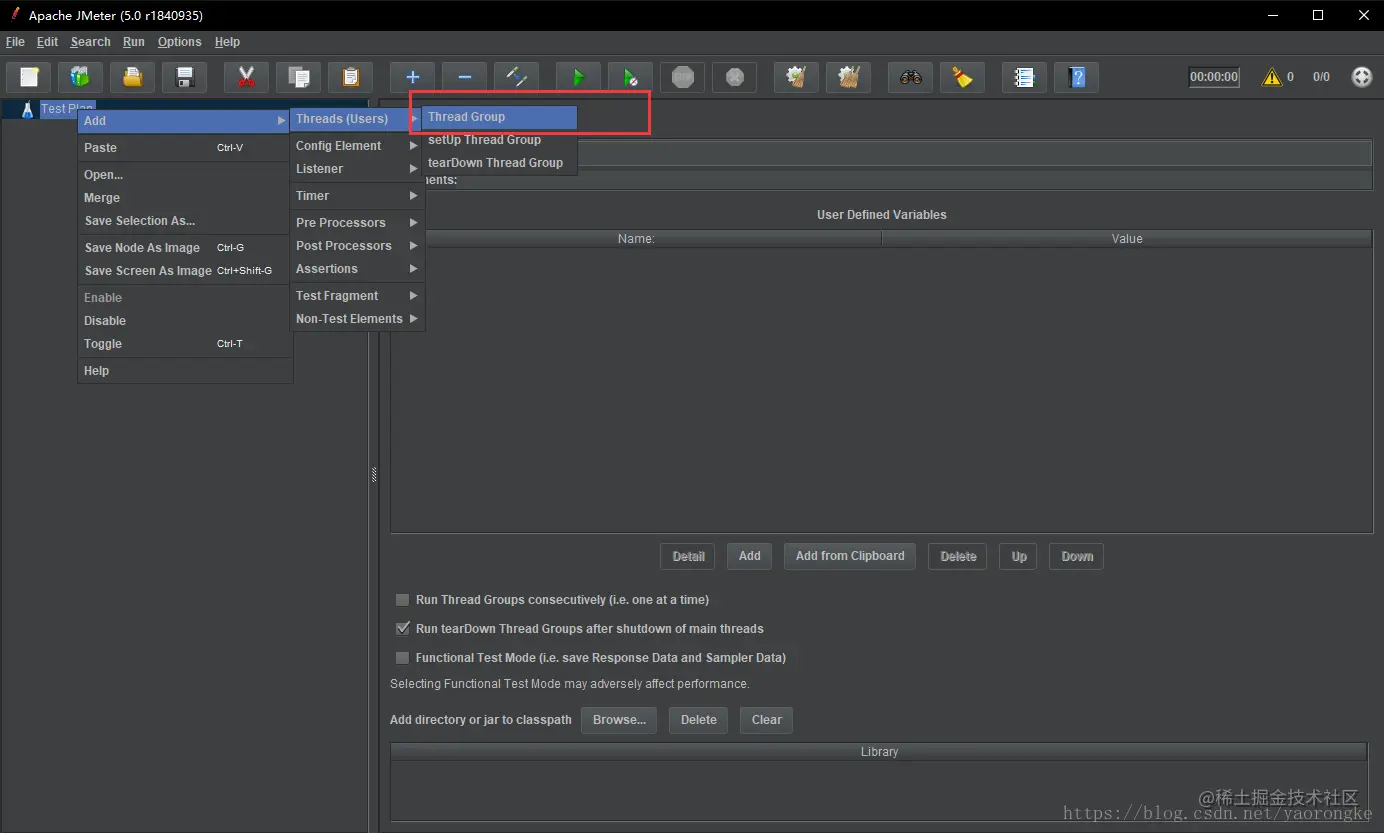Viewport: 1384px width, 833px height.
Task: Open the Function Helper list icon
Action: 1024,77
